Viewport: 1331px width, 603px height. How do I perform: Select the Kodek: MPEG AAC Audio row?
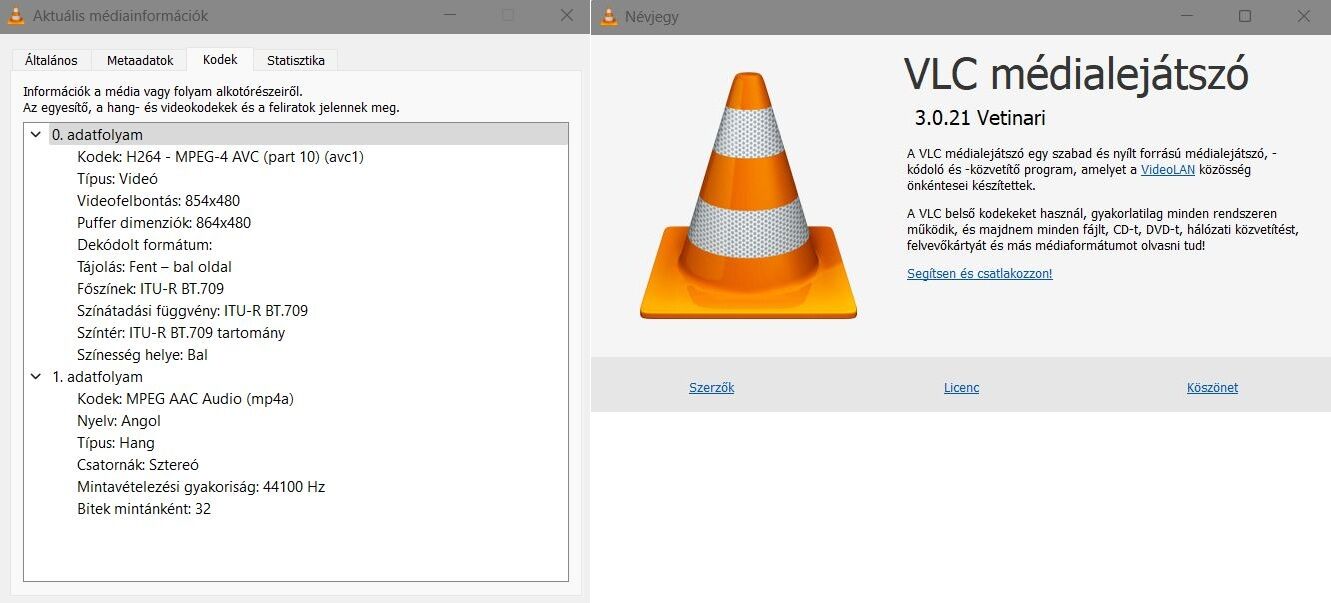(x=296, y=398)
